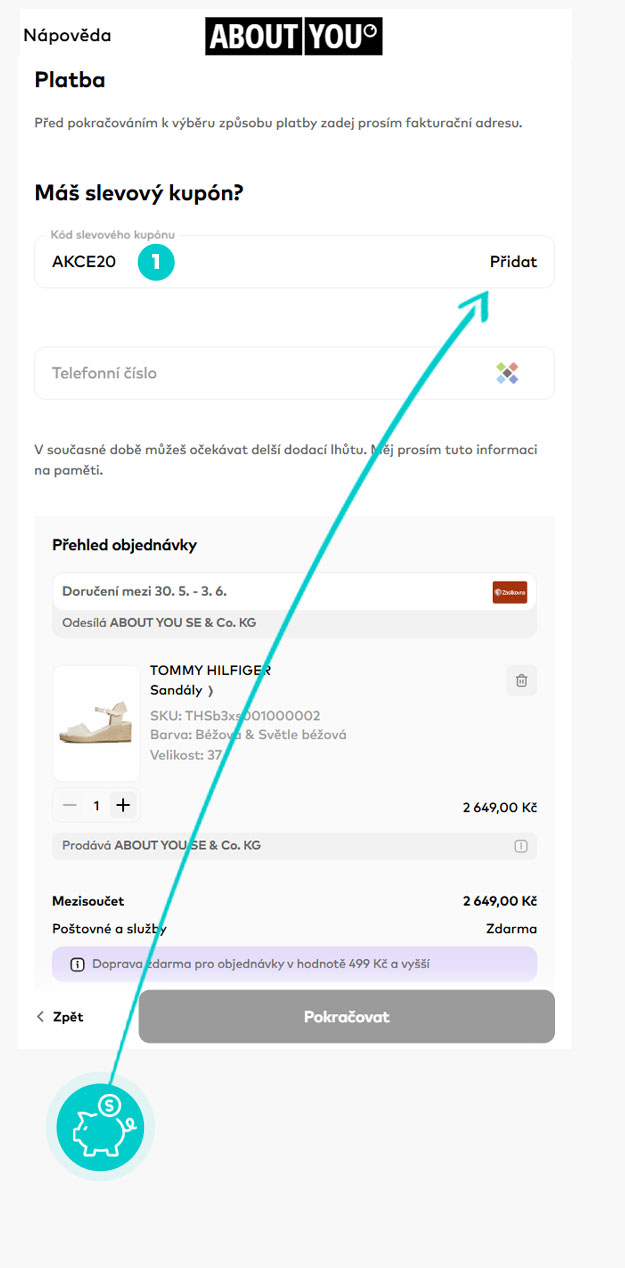Click the TOMMY HILFIGER brand name
Screen dimensions: 625x1268
[x=210, y=671]
